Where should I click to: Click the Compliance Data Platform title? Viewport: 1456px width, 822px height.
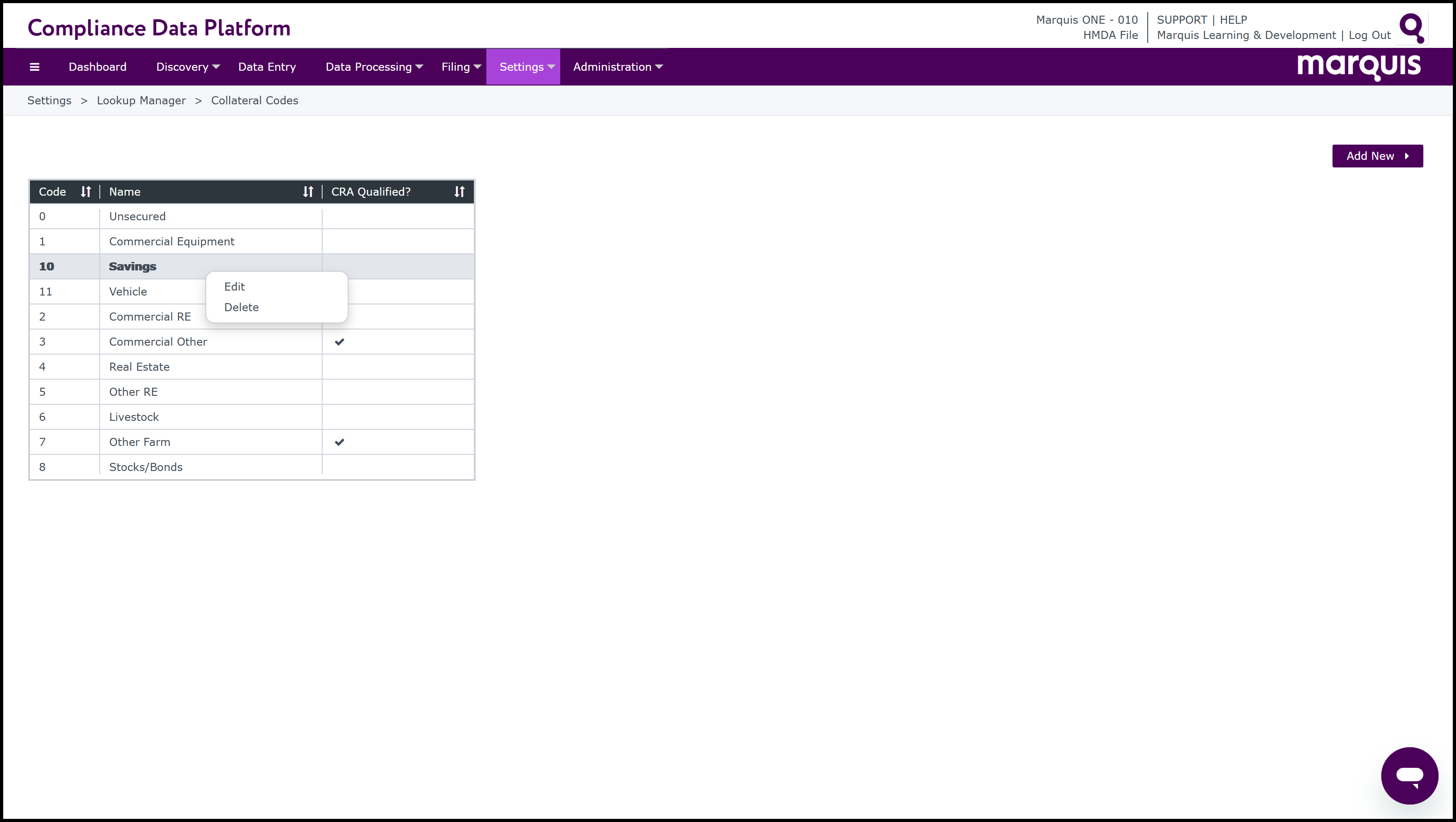pyautogui.click(x=159, y=28)
